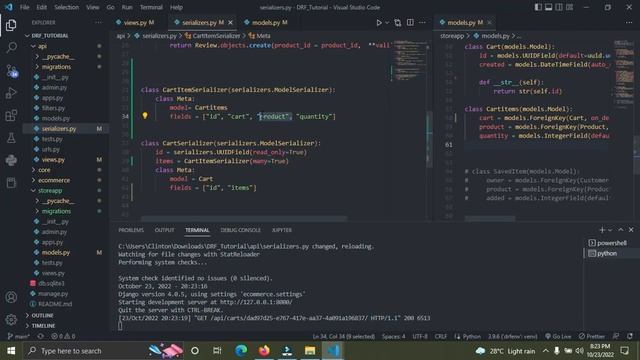Run the Python file play button
Screen dimensions: 640x360
click(378, 22)
